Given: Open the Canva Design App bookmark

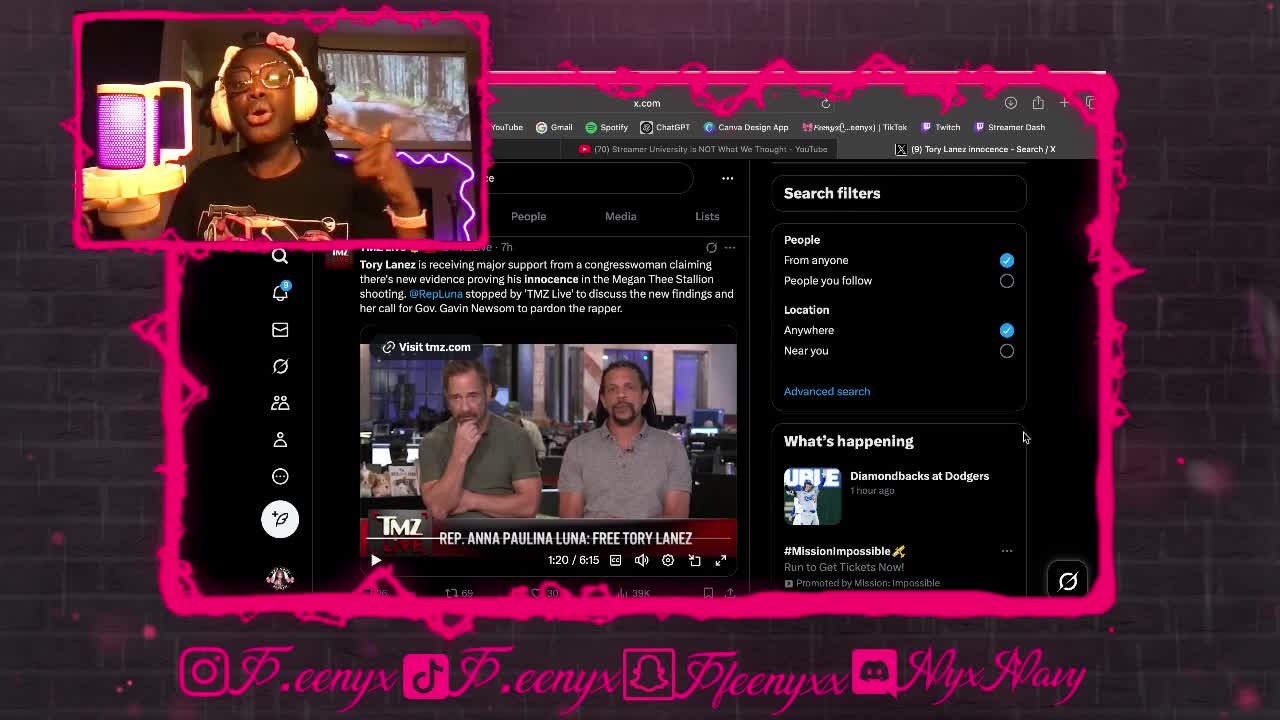Looking at the screenshot, I should [746, 127].
